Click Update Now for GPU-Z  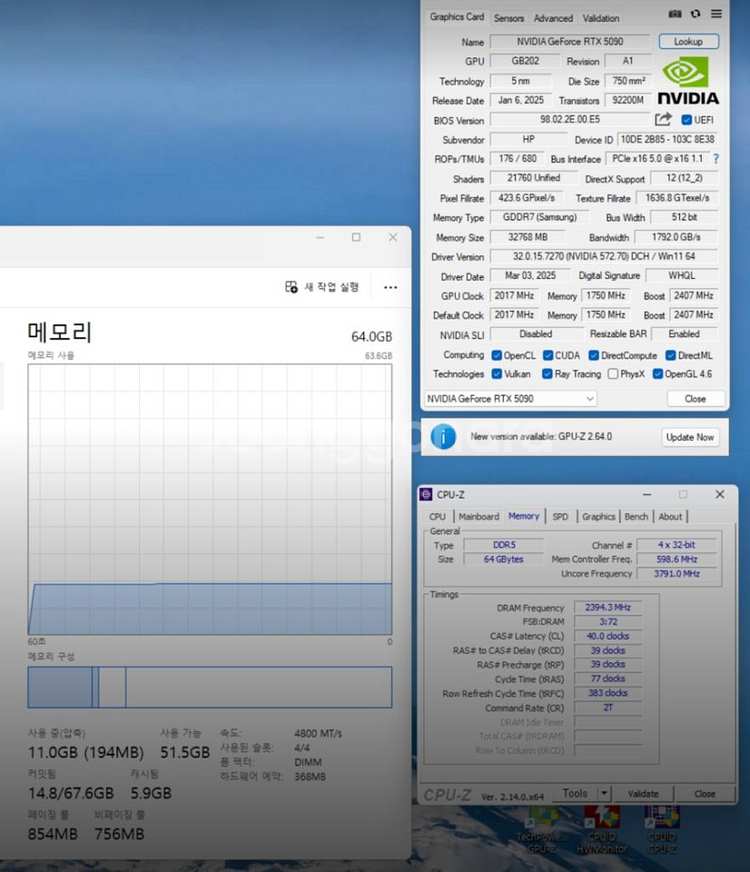(x=689, y=437)
